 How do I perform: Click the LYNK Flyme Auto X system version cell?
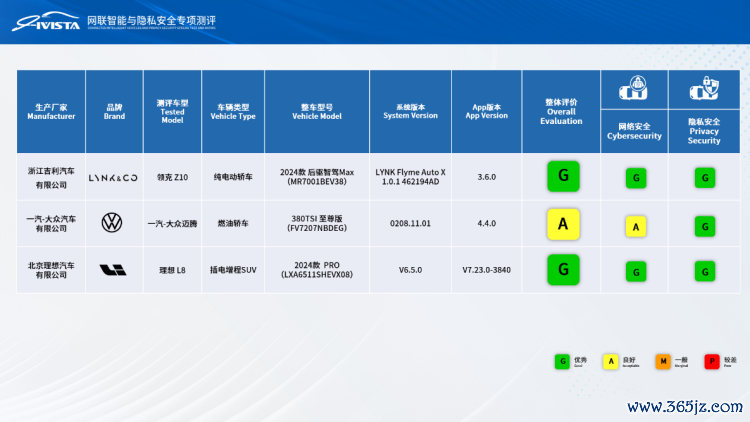coord(410,177)
